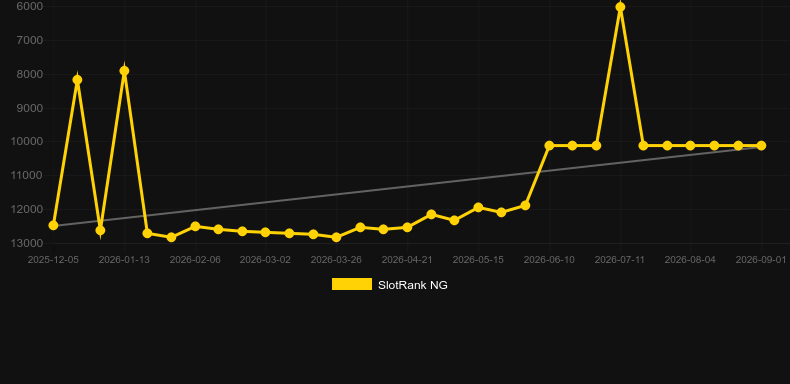Select the data point for 2026-02-06
790x384 pixels.
click(195, 227)
